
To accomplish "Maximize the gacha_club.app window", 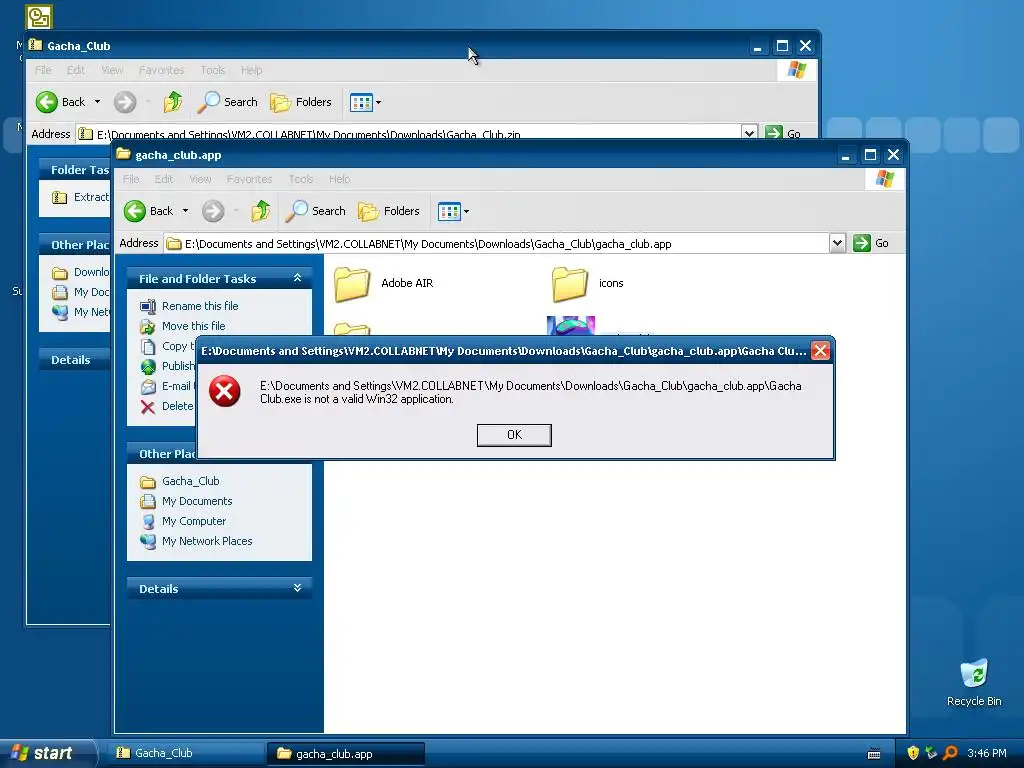I will click(x=870, y=155).
